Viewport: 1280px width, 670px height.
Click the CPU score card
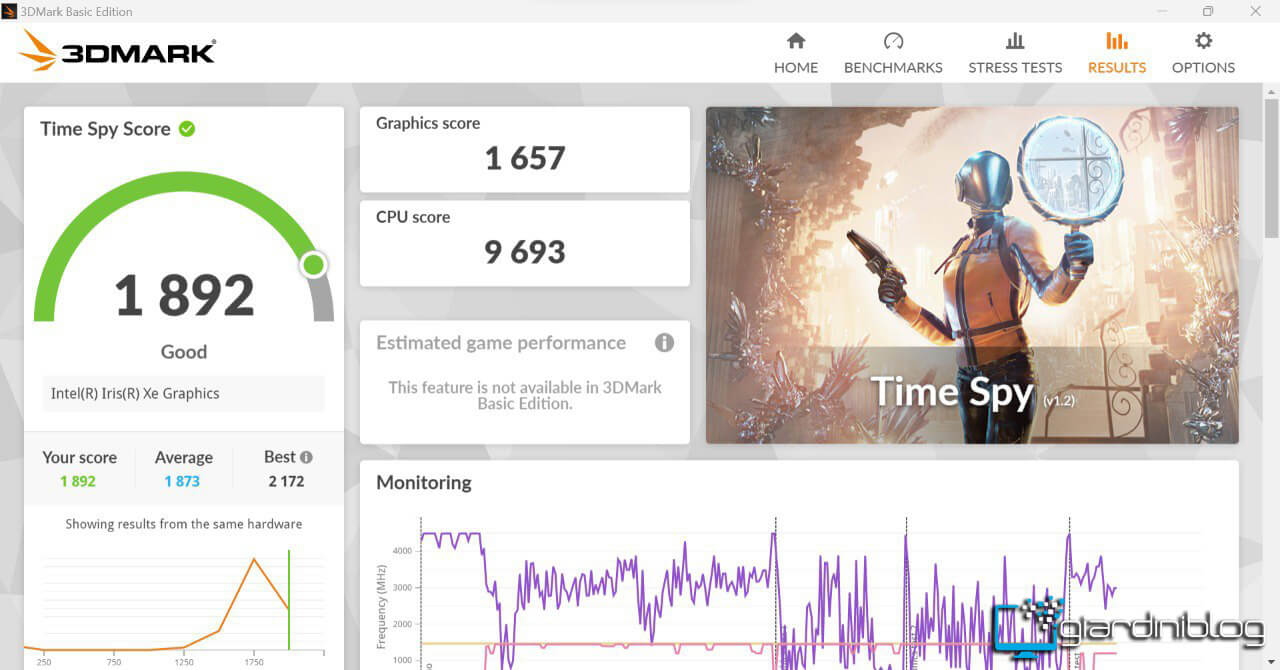click(524, 243)
